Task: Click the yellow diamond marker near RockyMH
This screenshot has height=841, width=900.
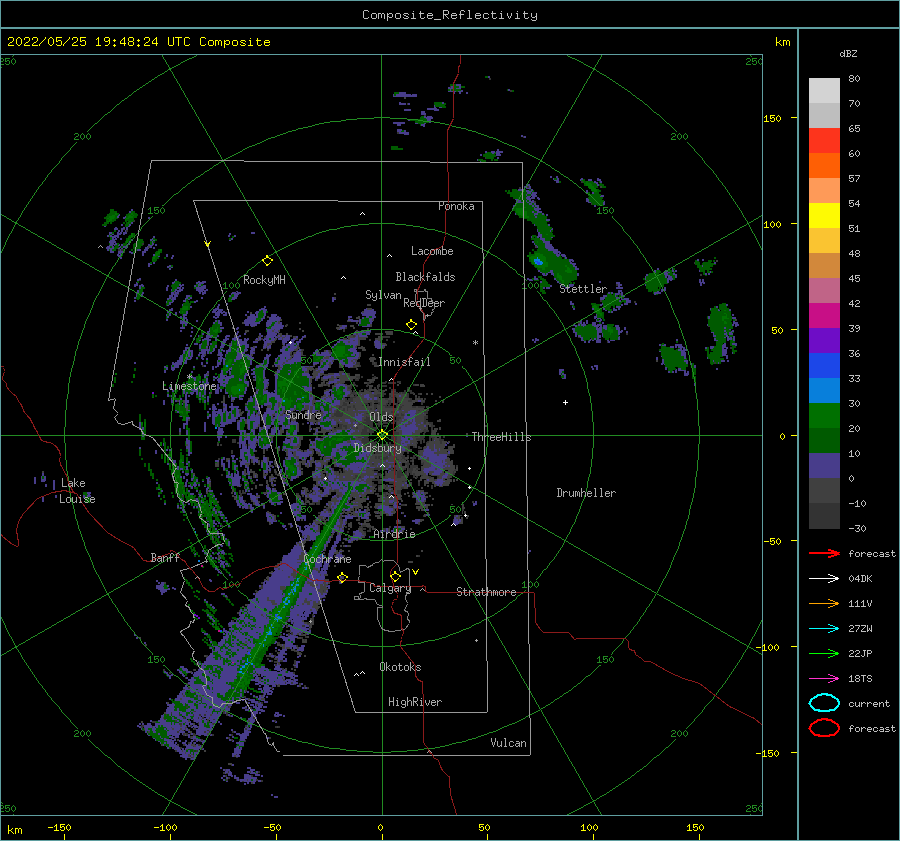Action: [267, 261]
